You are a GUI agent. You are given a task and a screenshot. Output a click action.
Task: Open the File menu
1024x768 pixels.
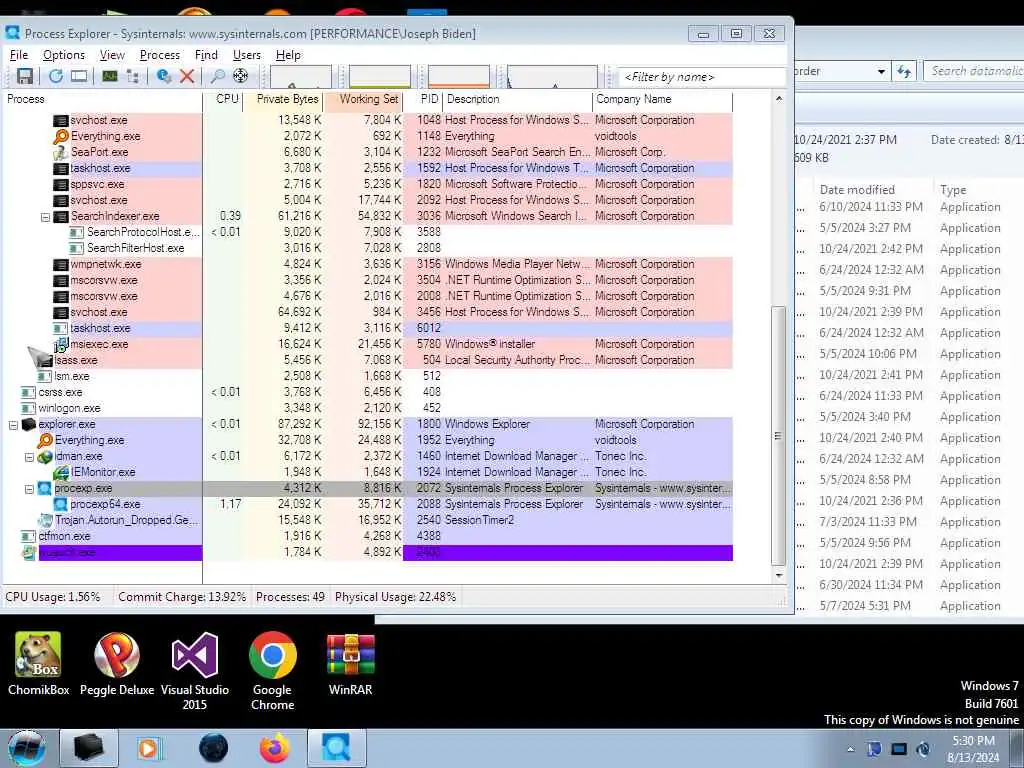[19, 55]
